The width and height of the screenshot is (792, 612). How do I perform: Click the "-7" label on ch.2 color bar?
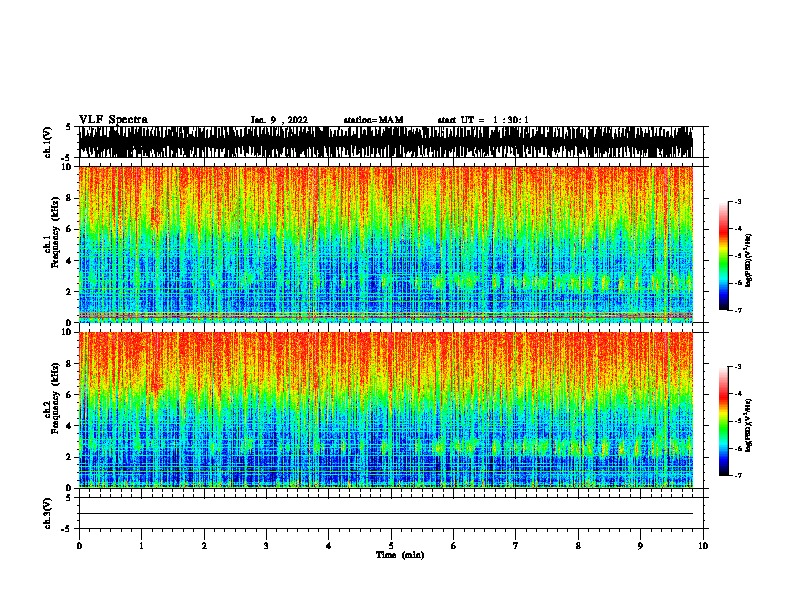(738, 476)
